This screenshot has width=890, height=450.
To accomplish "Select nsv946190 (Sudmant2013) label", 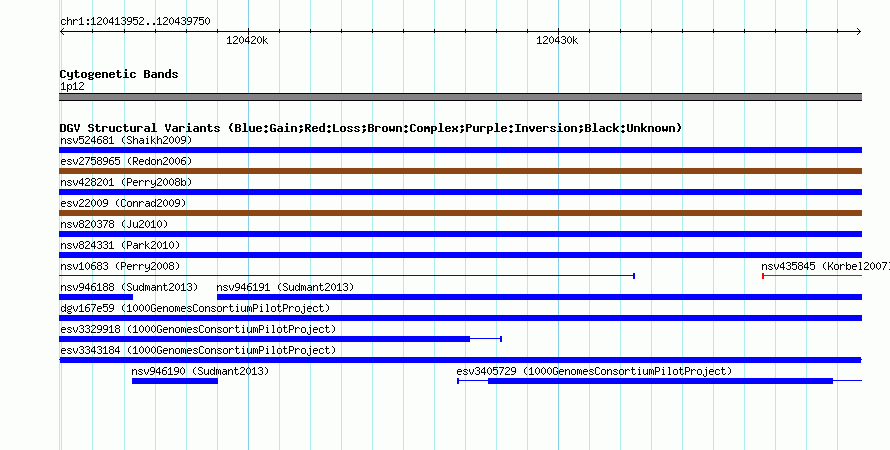I will point(200,371).
